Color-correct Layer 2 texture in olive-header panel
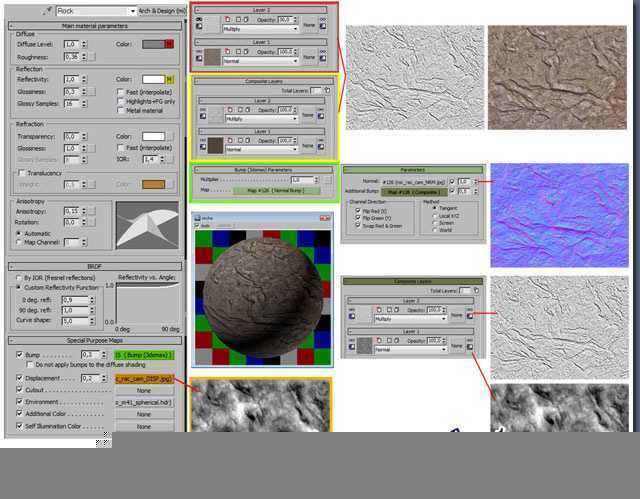The image size is (640, 499). pyautogui.click(x=352, y=317)
